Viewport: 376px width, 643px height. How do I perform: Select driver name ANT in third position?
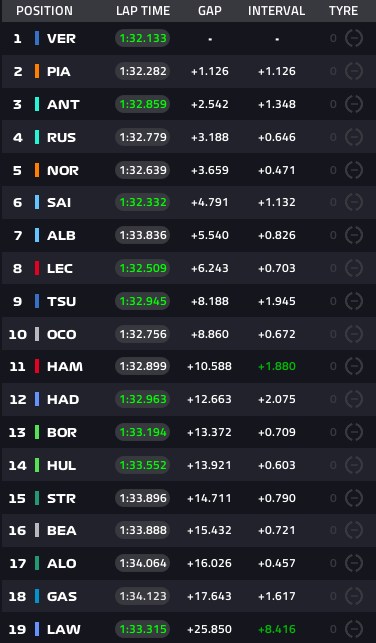click(x=63, y=104)
